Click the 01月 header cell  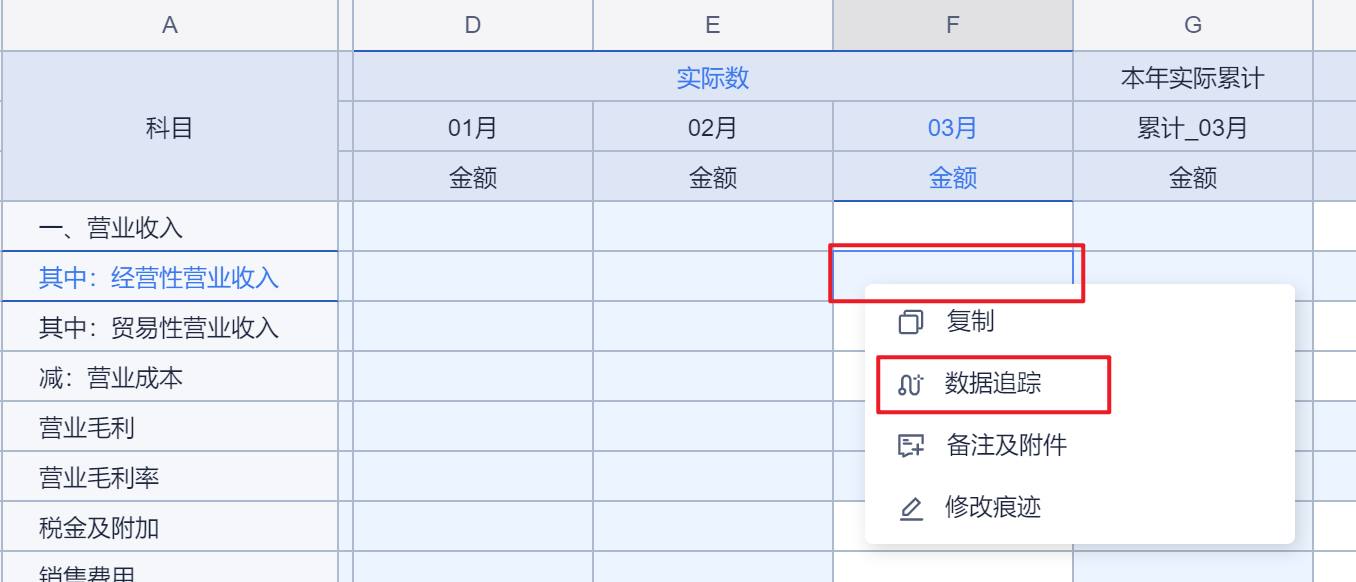[473, 128]
